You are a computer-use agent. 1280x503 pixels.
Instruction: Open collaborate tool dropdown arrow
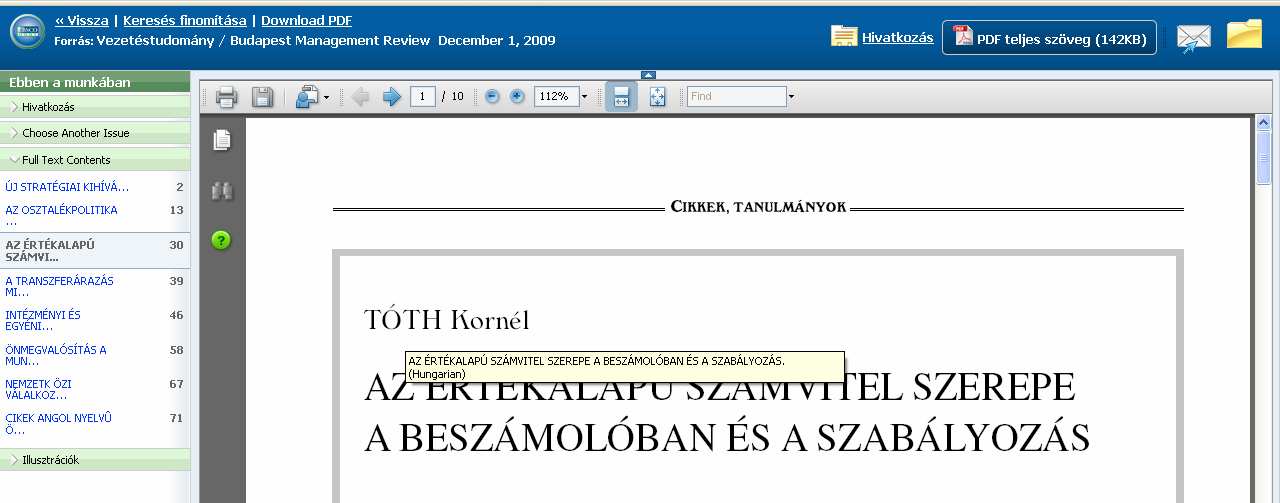326,98
